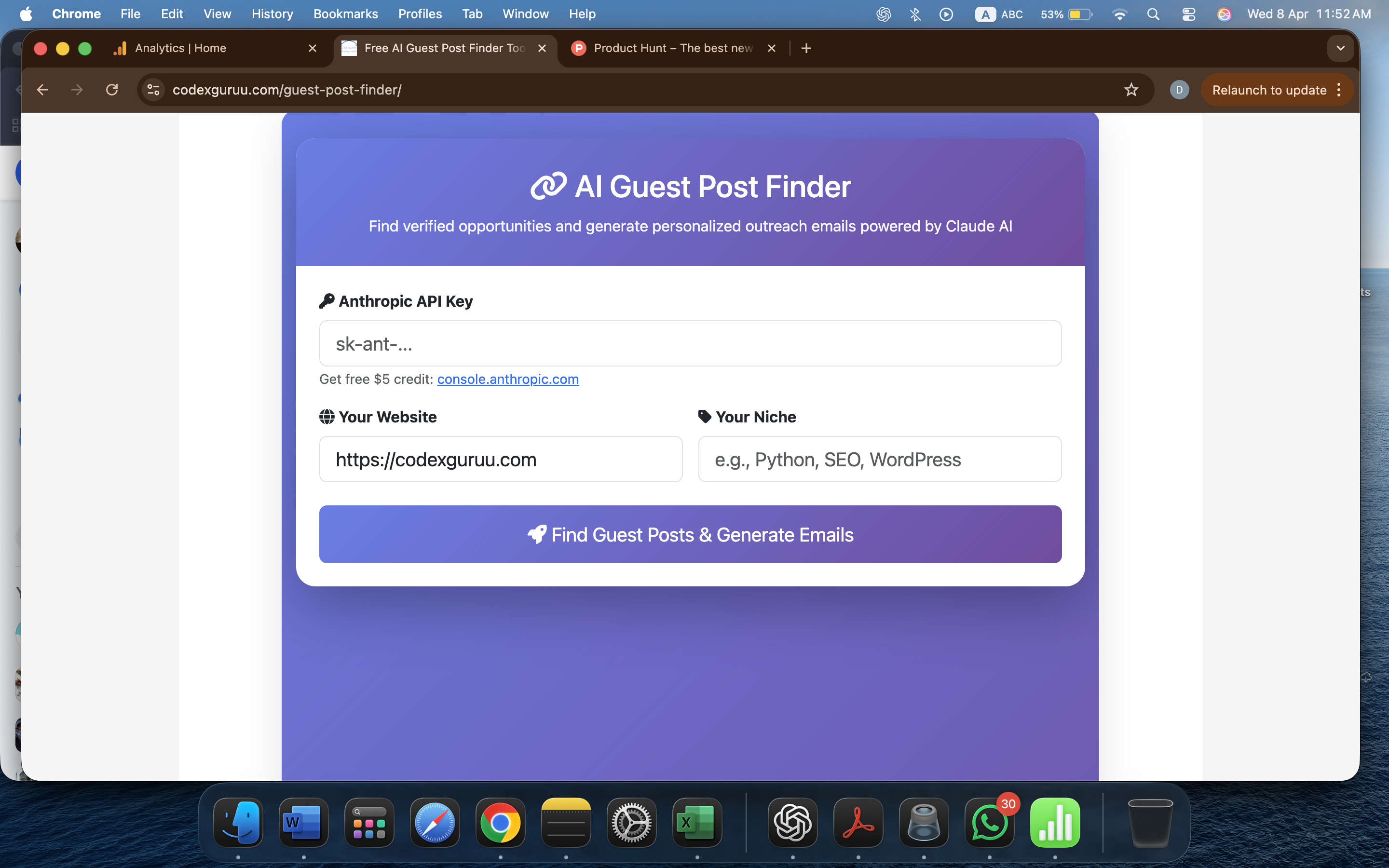Open the profile avatar D icon
Viewport: 1389px width, 868px height.
(1179, 90)
